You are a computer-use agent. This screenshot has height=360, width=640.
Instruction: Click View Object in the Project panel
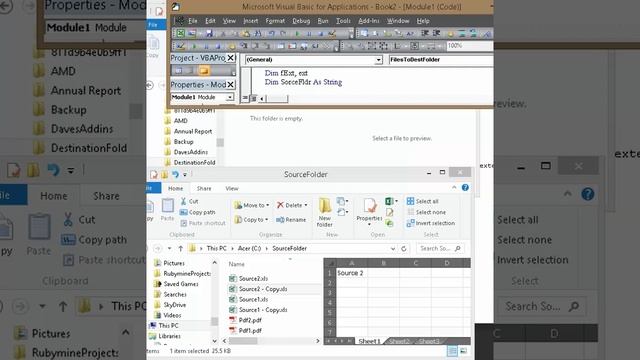(190, 71)
